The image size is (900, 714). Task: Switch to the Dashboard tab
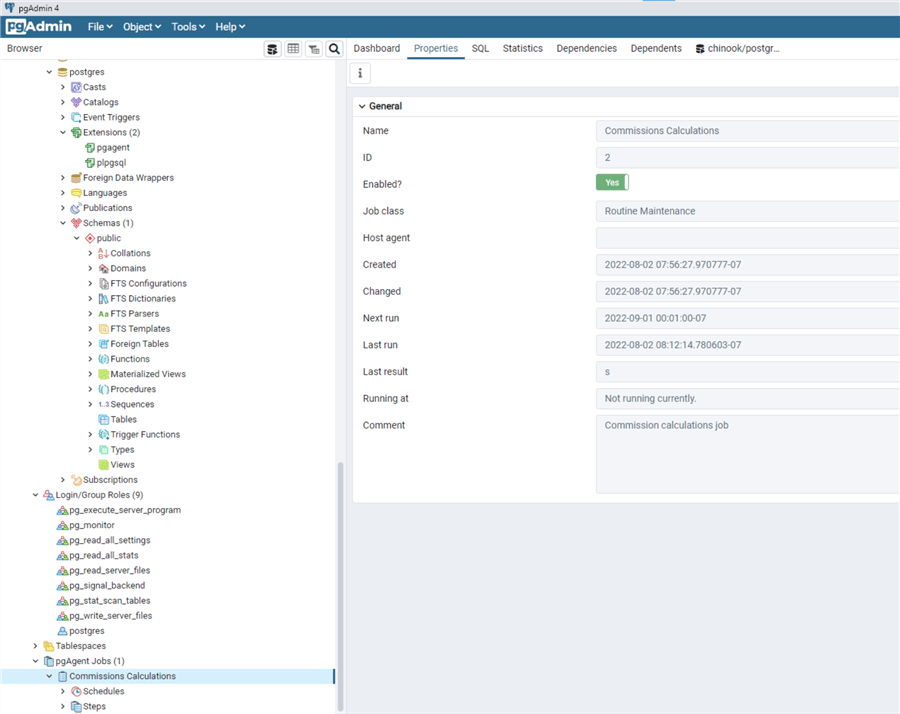(x=377, y=48)
